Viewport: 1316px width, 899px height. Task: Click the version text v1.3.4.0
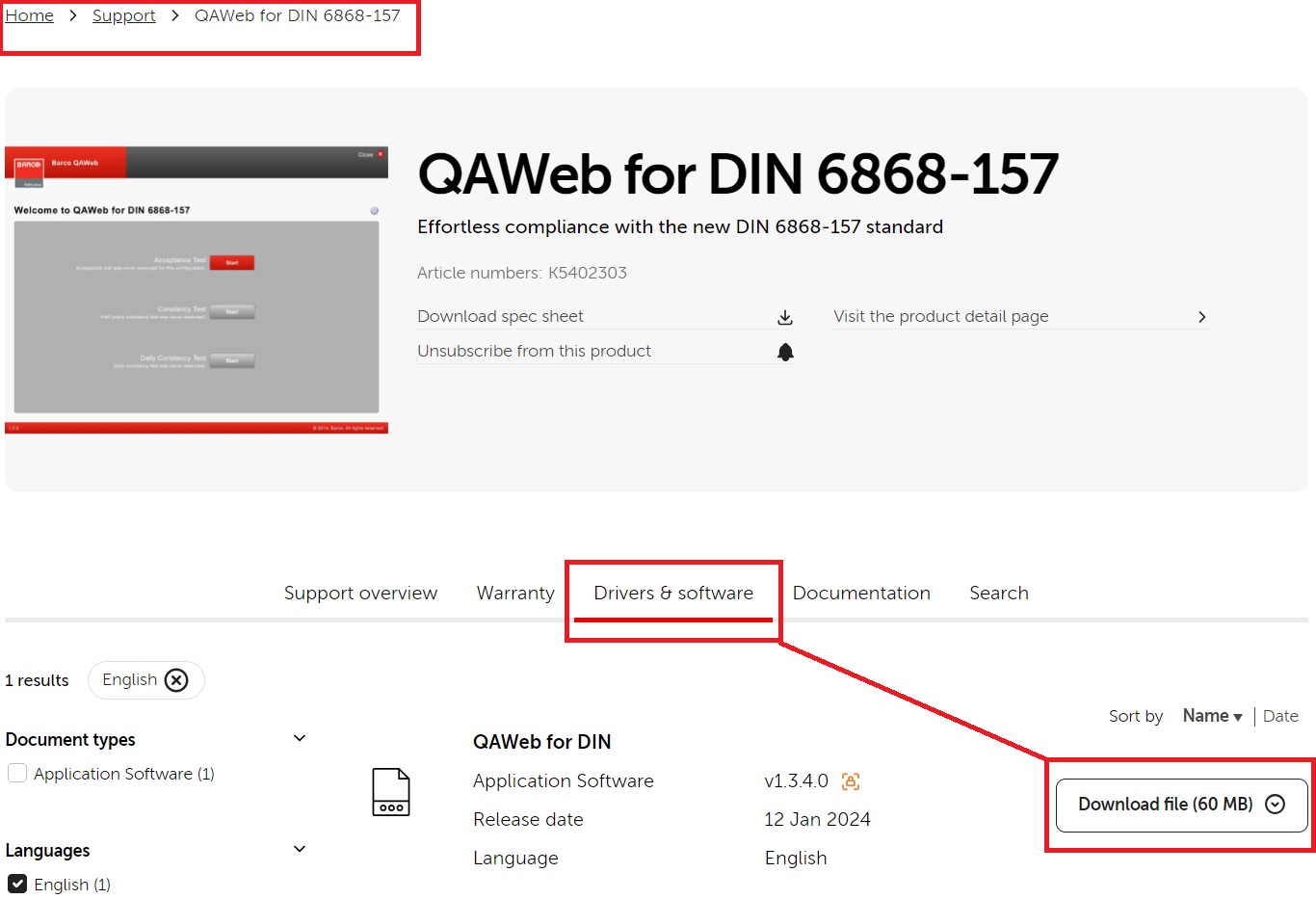[x=796, y=780]
